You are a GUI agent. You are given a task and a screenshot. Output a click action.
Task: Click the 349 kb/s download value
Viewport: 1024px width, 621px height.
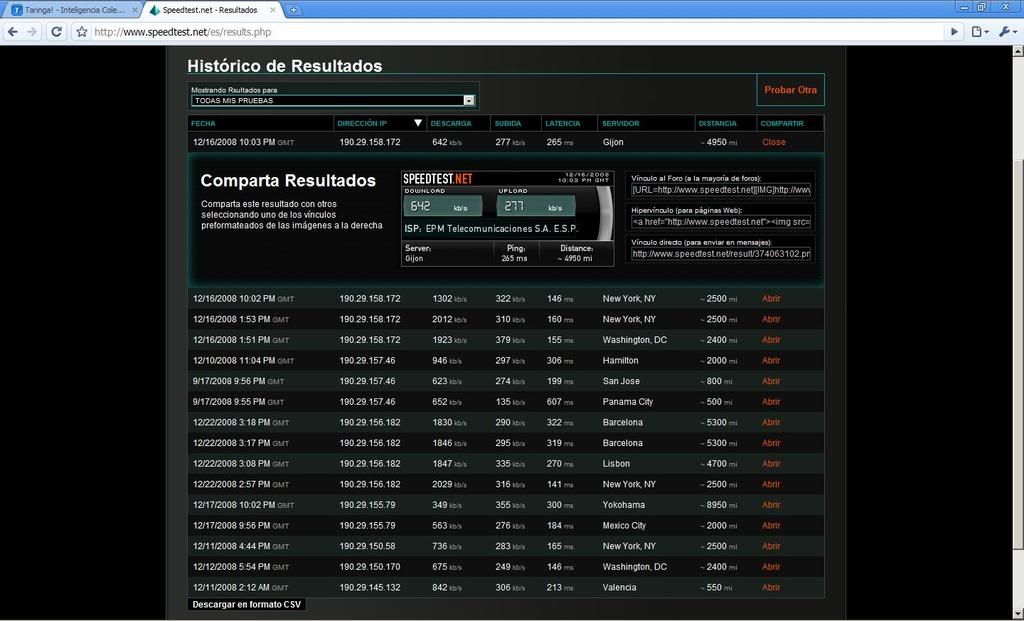tap(447, 505)
